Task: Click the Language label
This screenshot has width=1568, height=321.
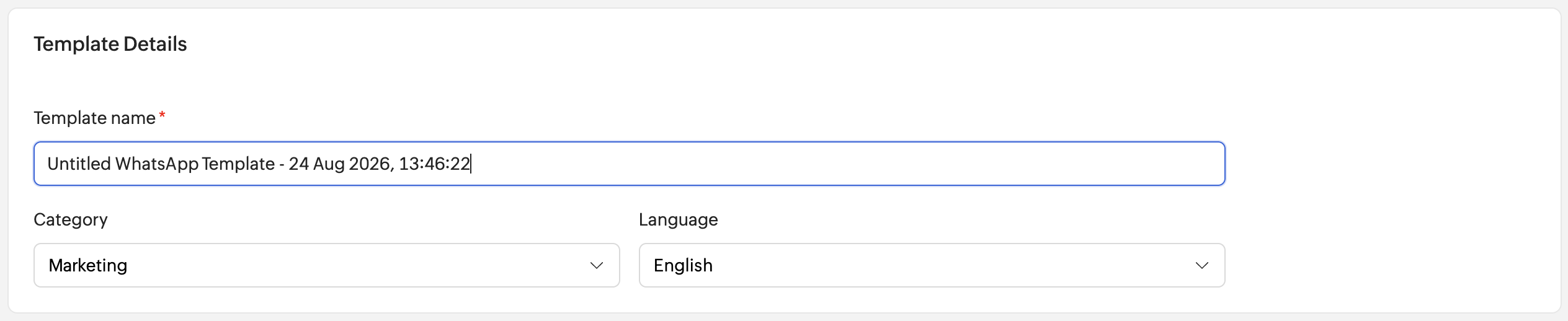Action: coord(679,219)
